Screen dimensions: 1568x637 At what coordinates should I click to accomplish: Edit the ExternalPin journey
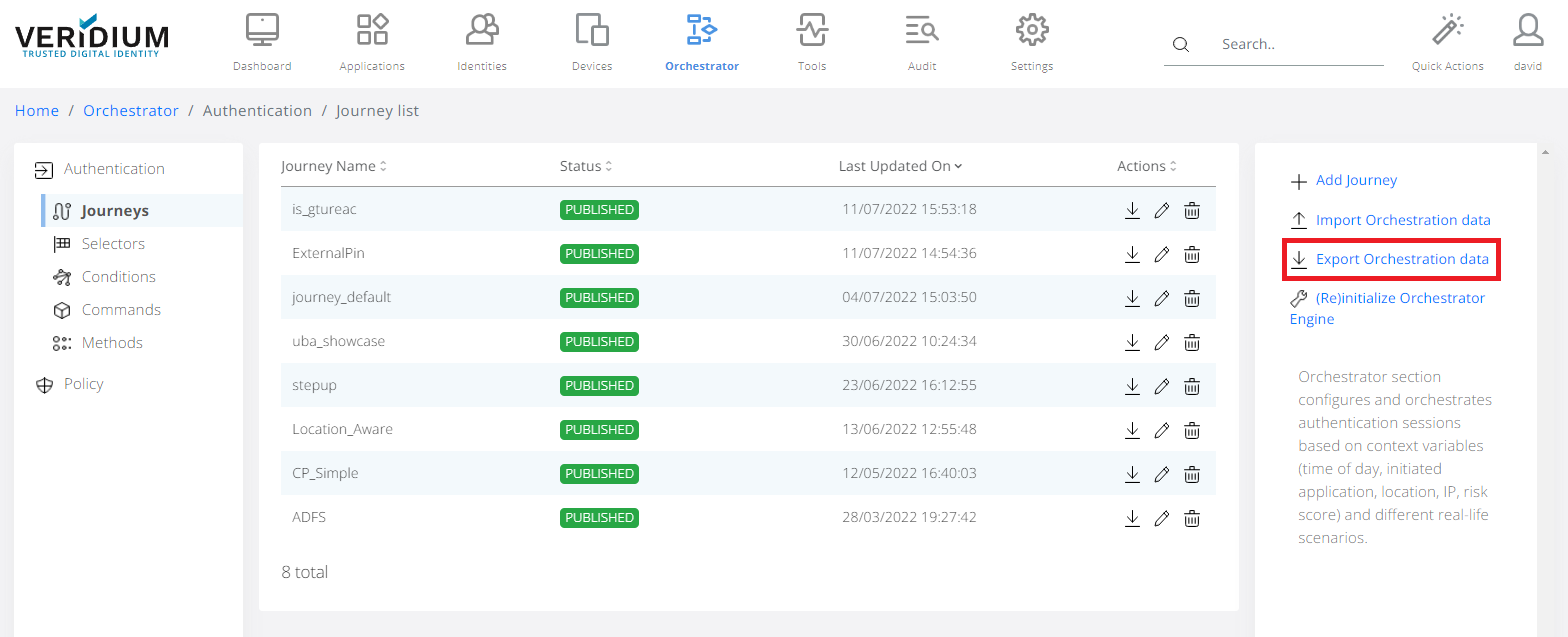1161,254
